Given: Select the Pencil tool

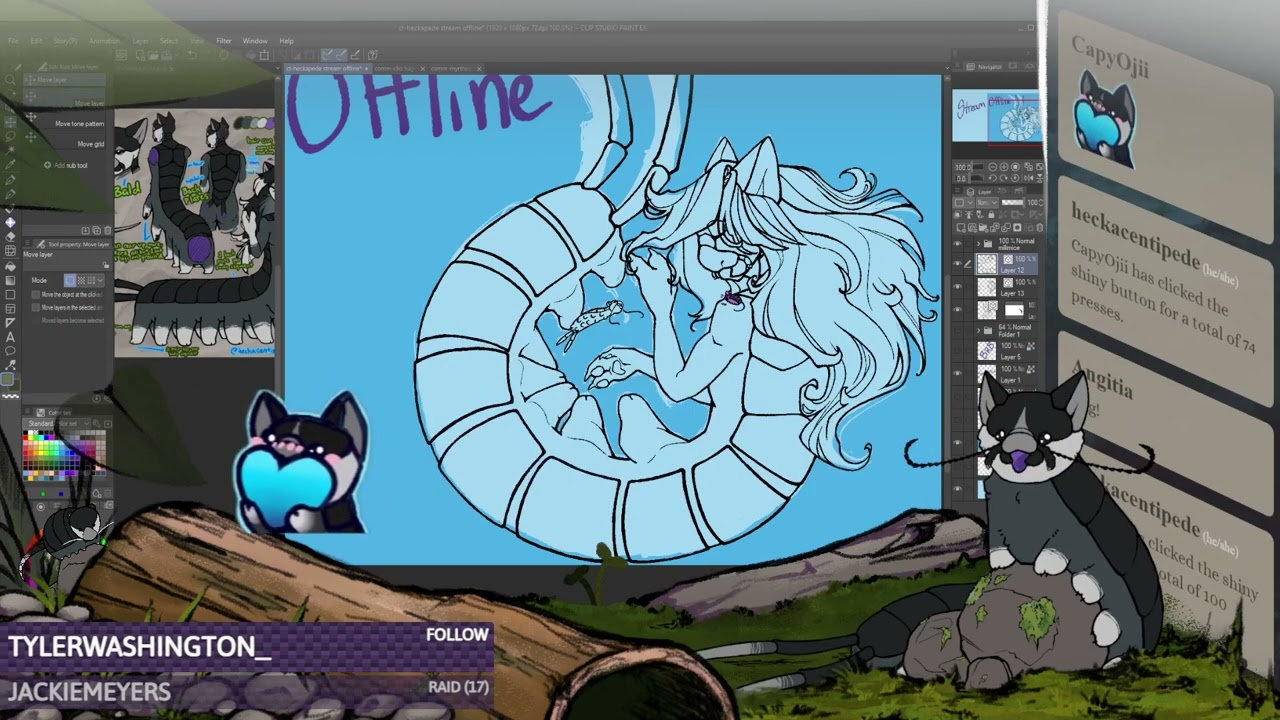Looking at the screenshot, I should 10,194.
